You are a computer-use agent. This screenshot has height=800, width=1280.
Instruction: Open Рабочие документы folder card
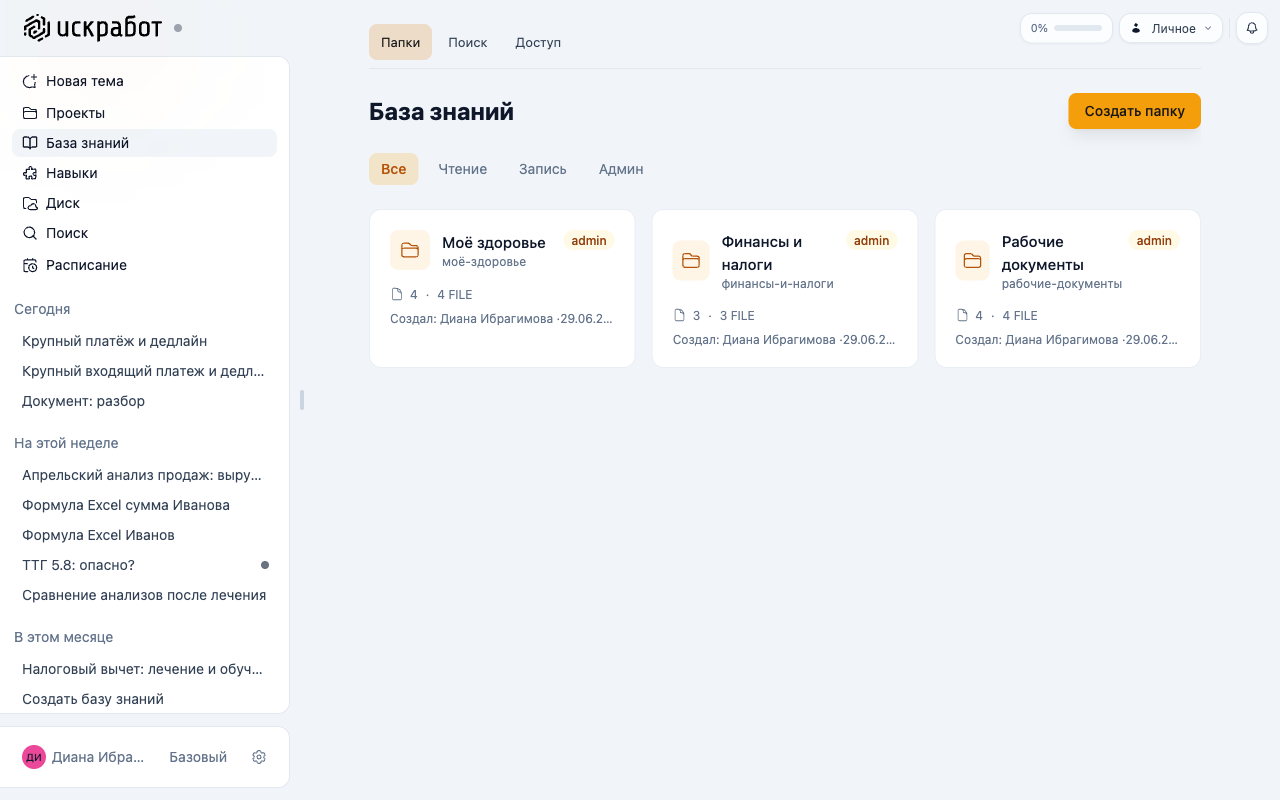click(x=1068, y=288)
